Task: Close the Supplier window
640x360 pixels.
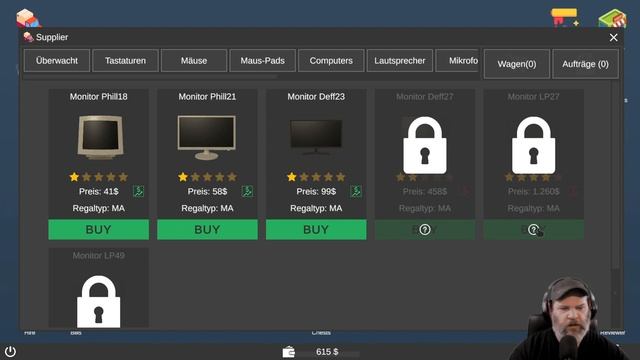Action: (x=613, y=38)
